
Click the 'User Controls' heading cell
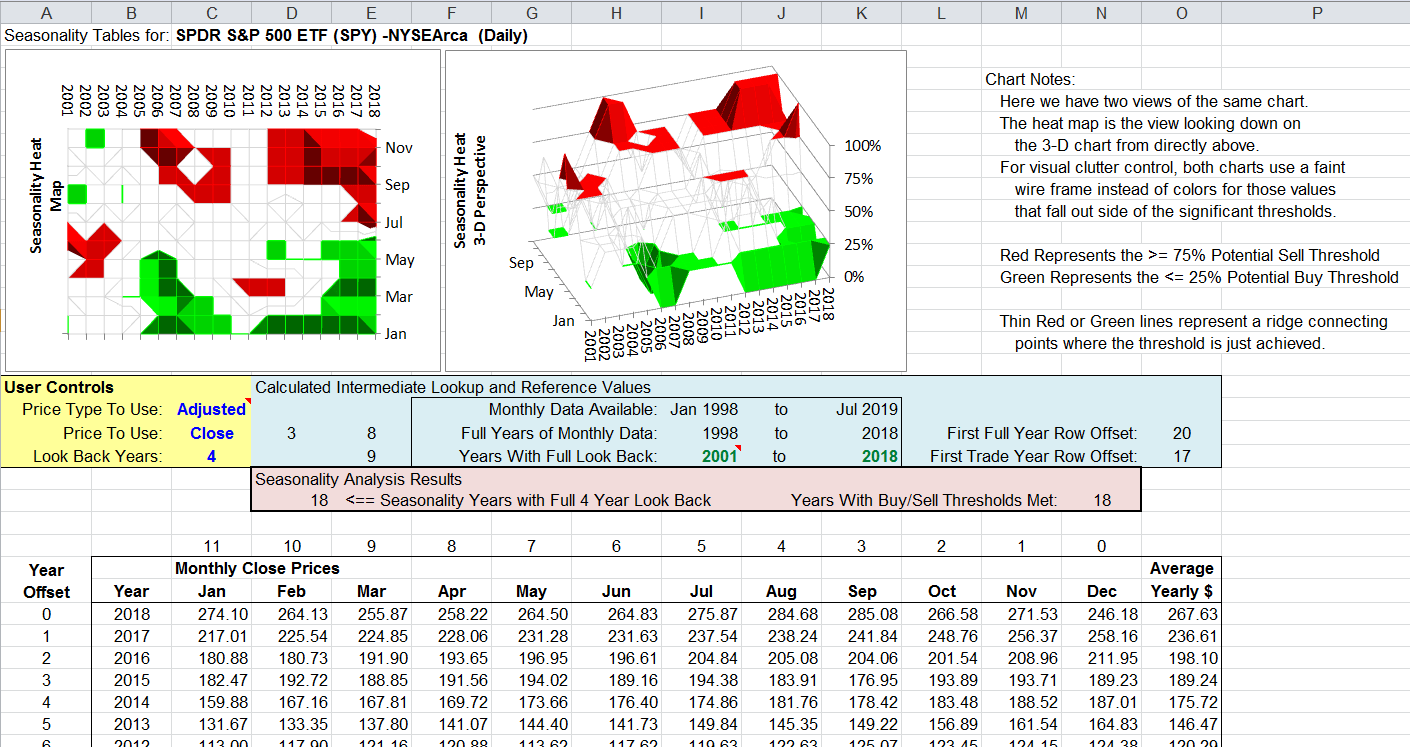pos(60,387)
